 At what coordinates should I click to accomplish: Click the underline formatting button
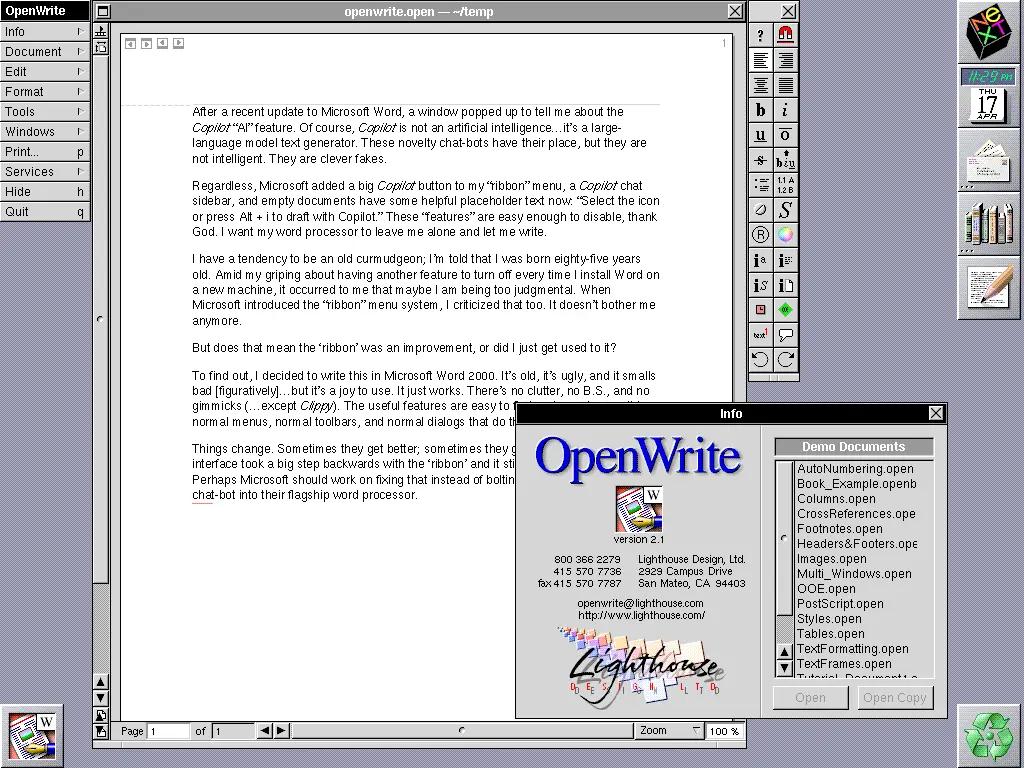[761, 136]
